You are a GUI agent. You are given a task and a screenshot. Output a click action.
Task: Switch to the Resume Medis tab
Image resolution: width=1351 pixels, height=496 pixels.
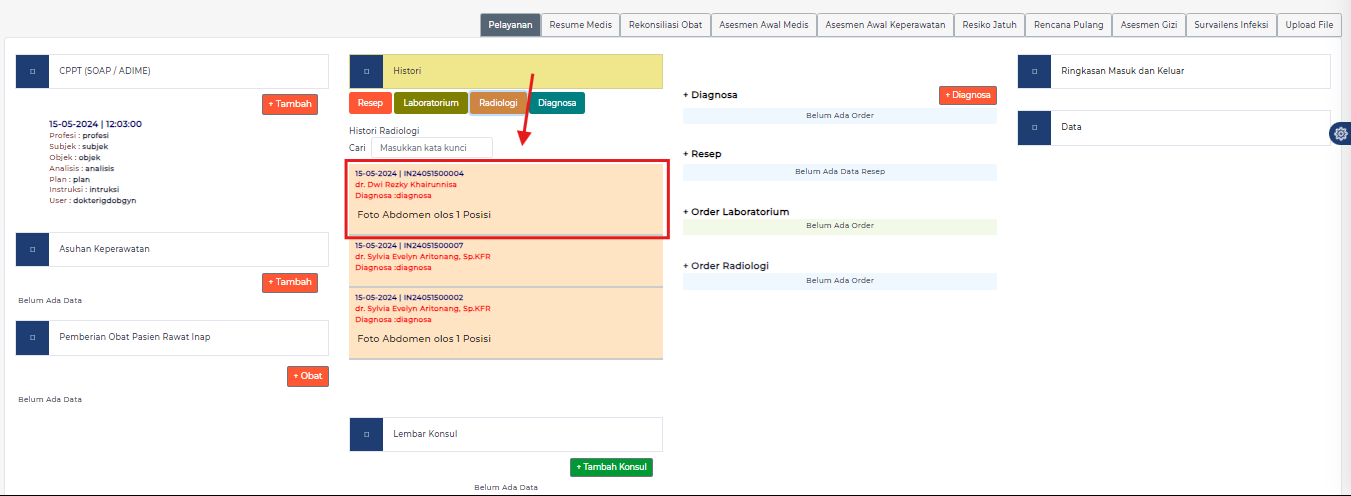(x=581, y=25)
